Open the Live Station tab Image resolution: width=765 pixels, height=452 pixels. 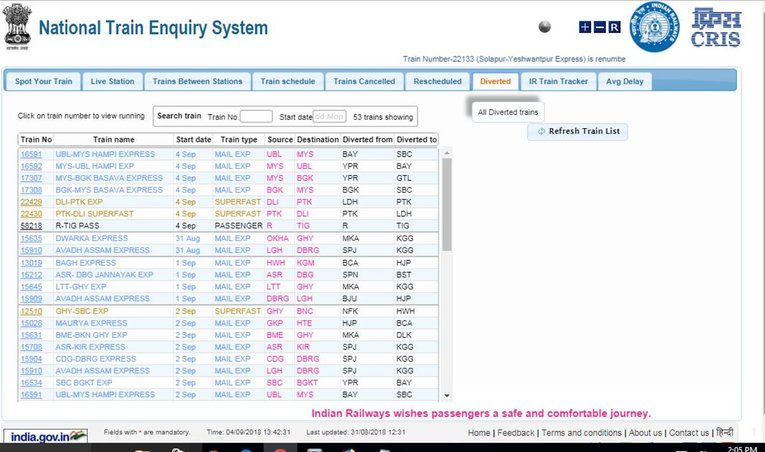tap(111, 81)
